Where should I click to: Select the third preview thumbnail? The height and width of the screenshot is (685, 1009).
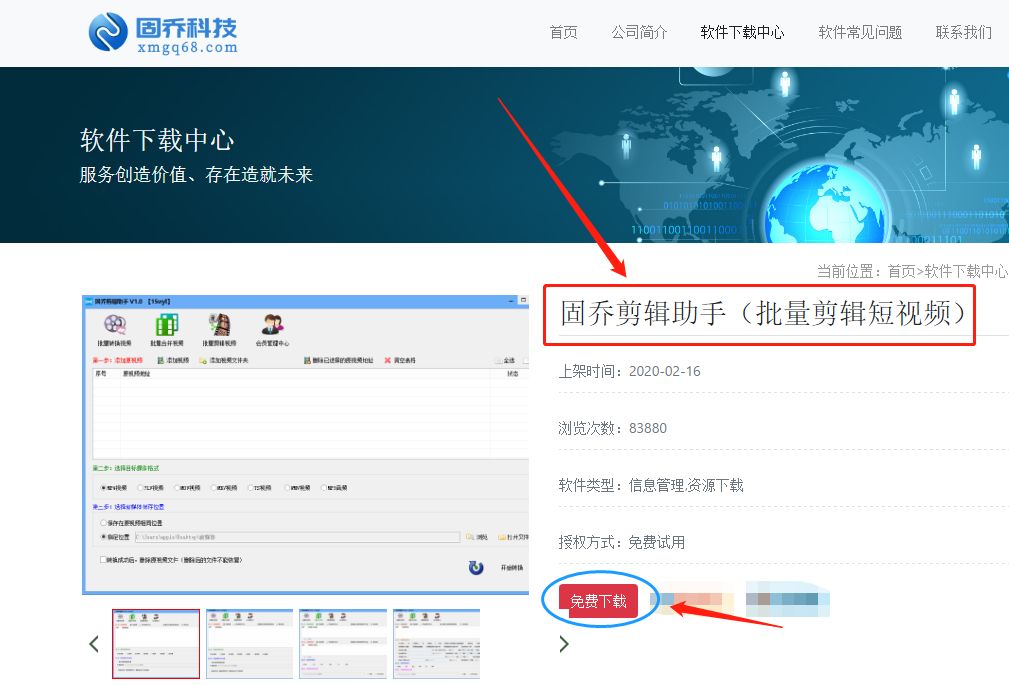point(343,643)
